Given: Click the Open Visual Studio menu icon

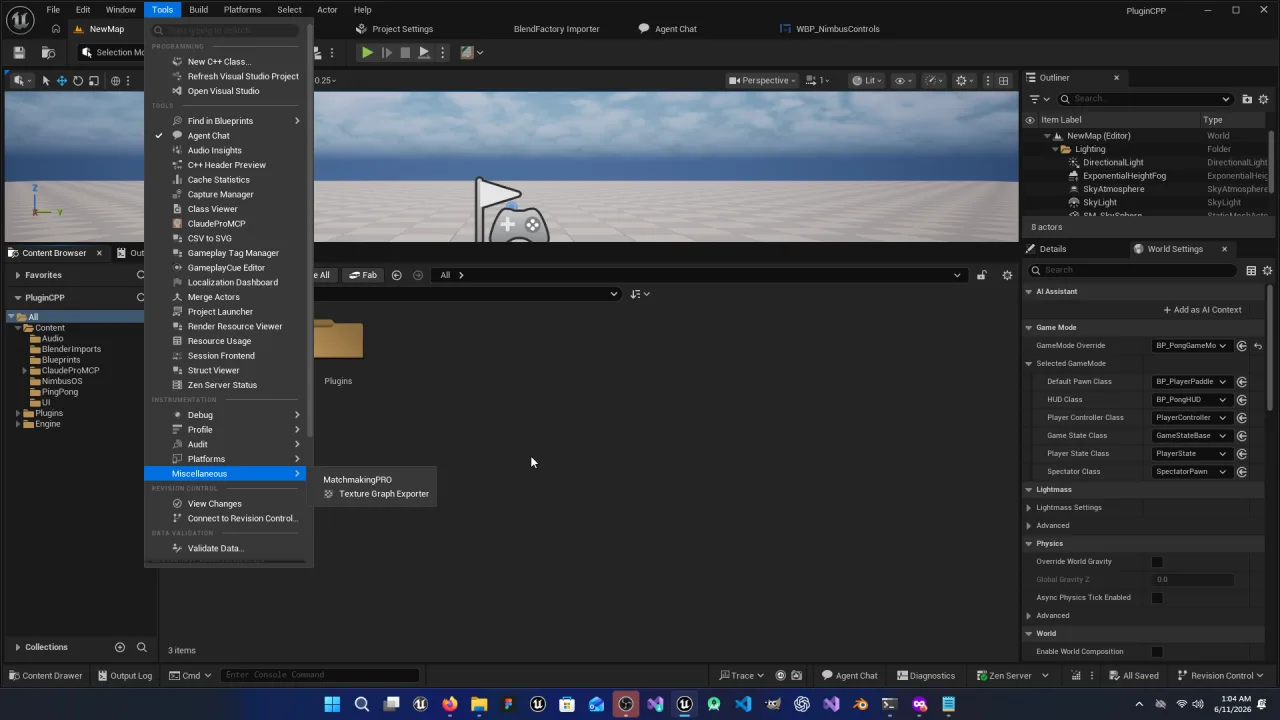Looking at the screenshot, I should 177,91.
